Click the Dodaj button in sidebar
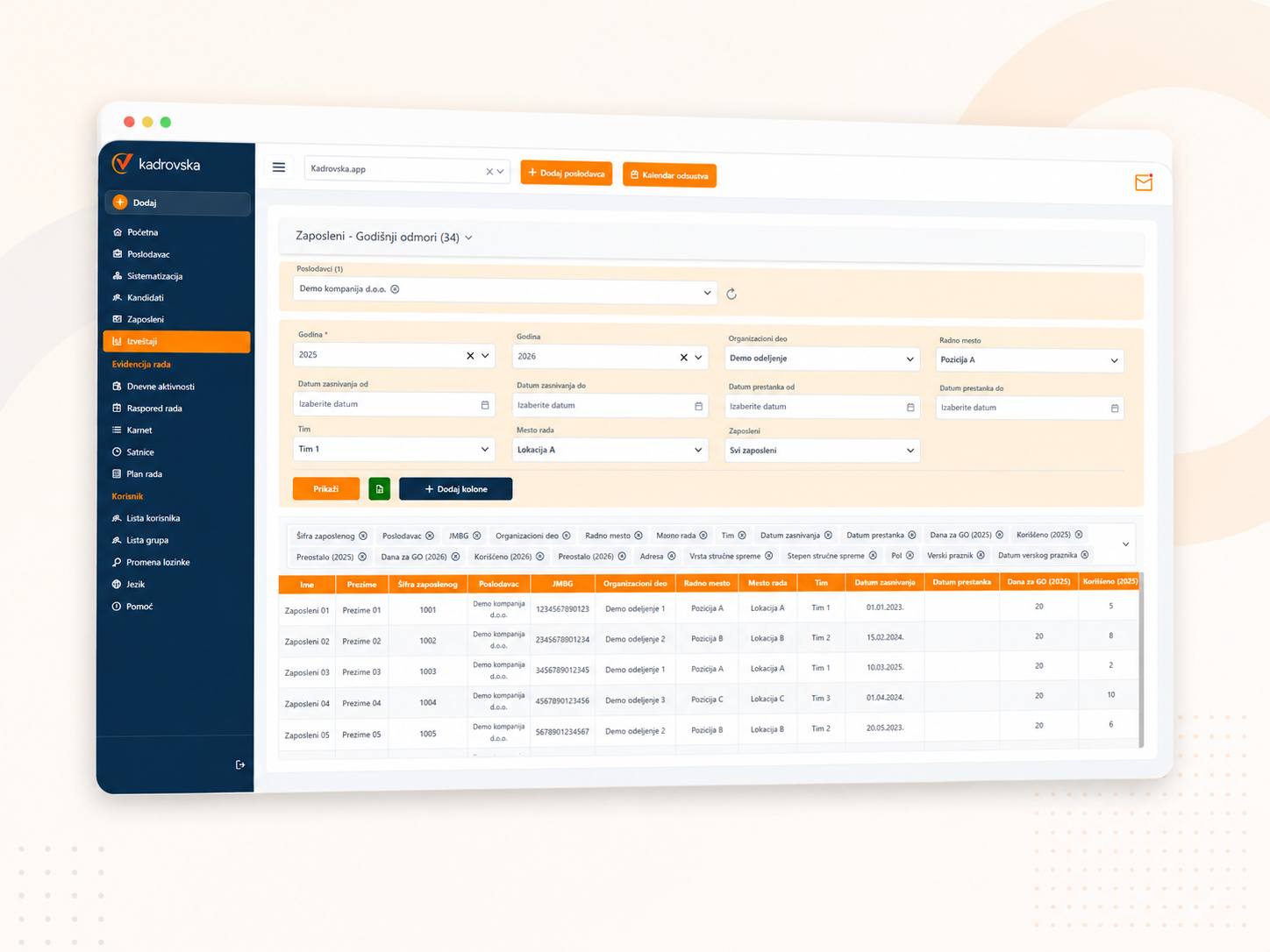The height and width of the screenshot is (952, 1270). tap(178, 202)
